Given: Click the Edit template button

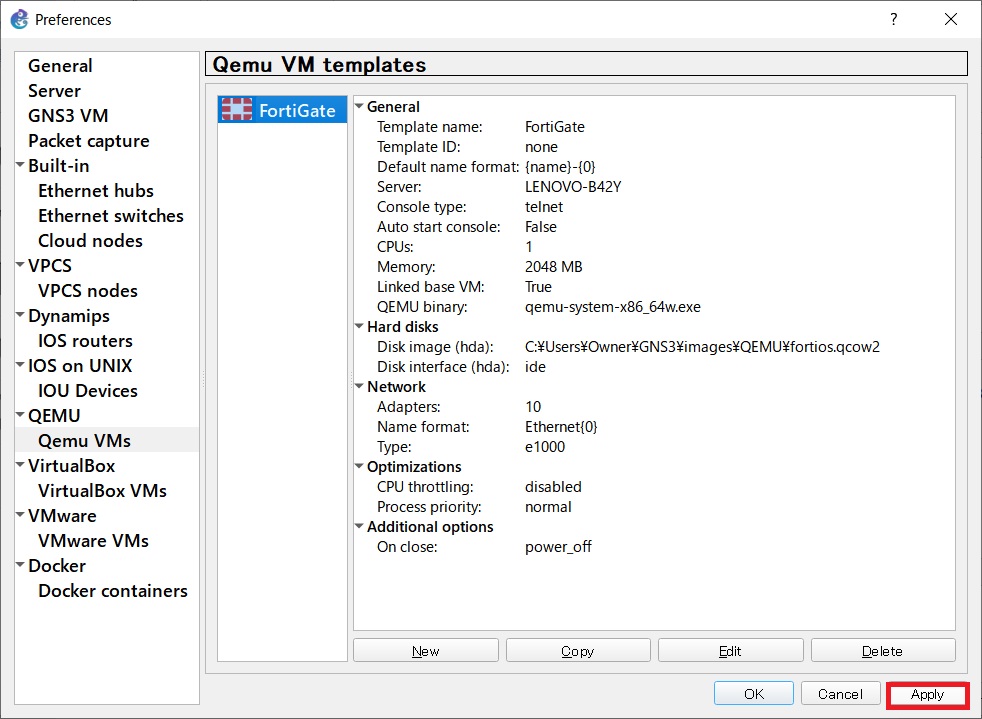Looking at the screenshot, I should [730, 650].
